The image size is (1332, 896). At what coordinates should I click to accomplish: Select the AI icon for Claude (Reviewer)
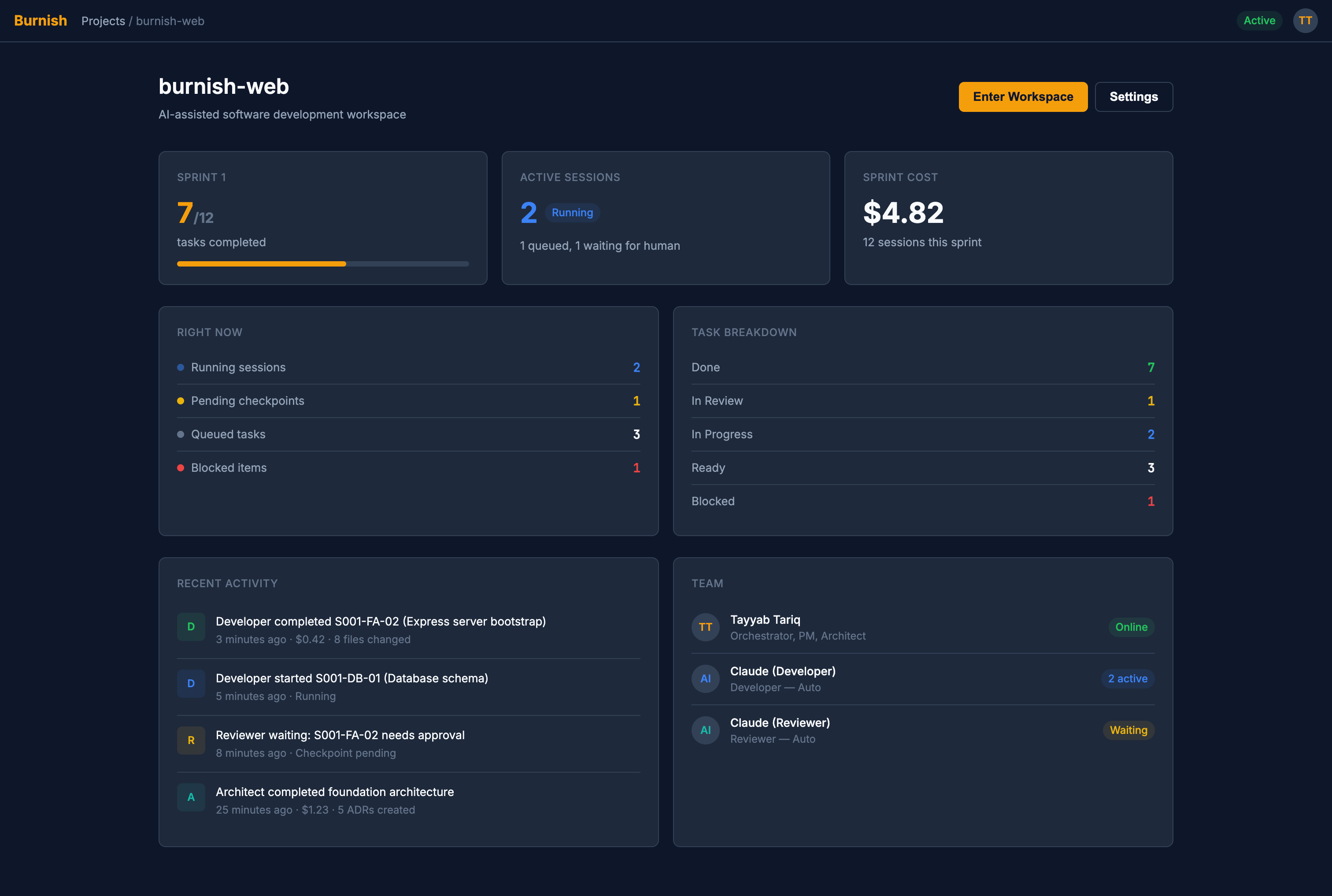tap(706, 730)
